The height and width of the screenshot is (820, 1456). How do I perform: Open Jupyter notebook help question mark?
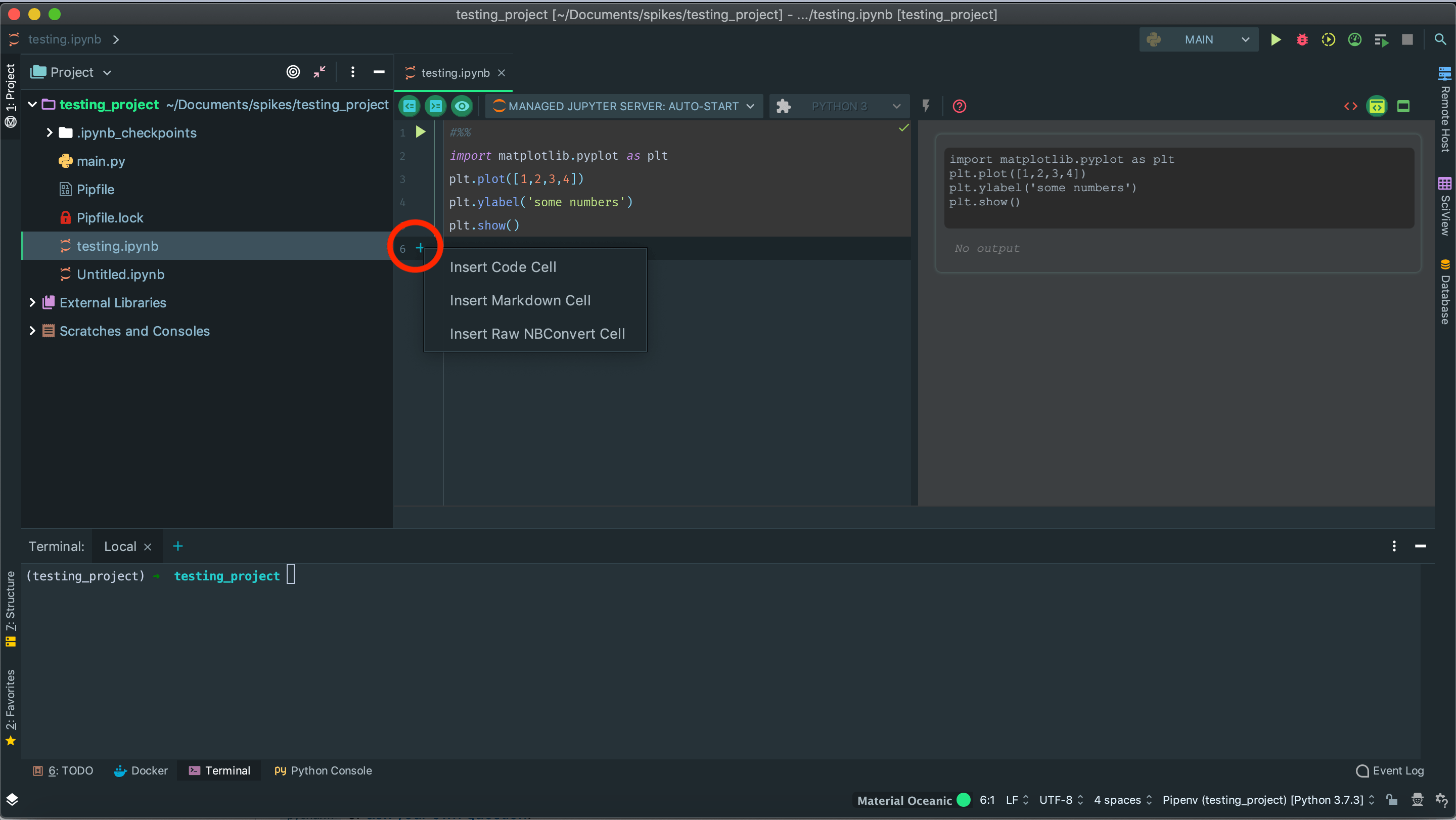pos(959,106)
